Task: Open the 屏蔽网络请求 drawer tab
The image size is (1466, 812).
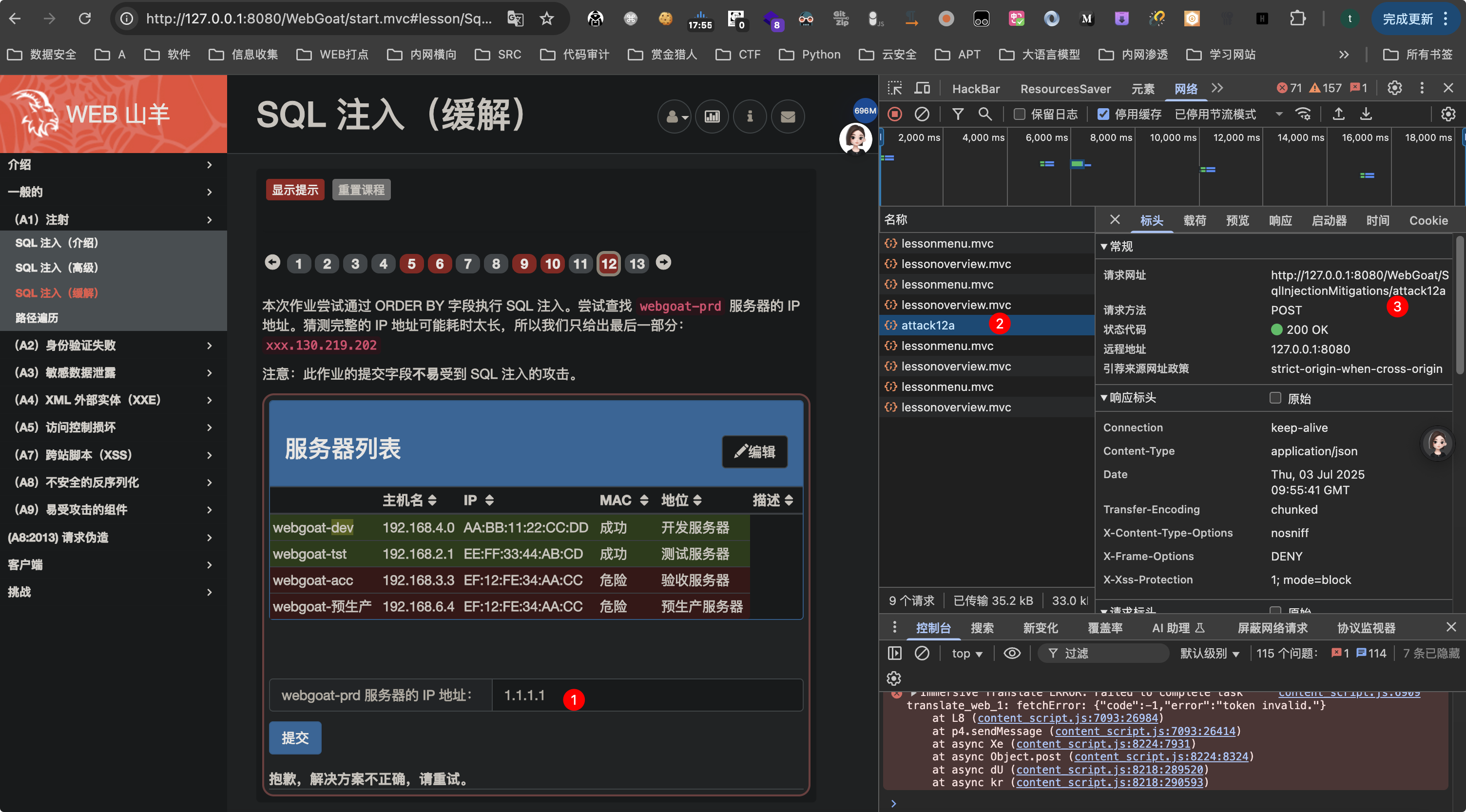Action: tap(1273, 628)
